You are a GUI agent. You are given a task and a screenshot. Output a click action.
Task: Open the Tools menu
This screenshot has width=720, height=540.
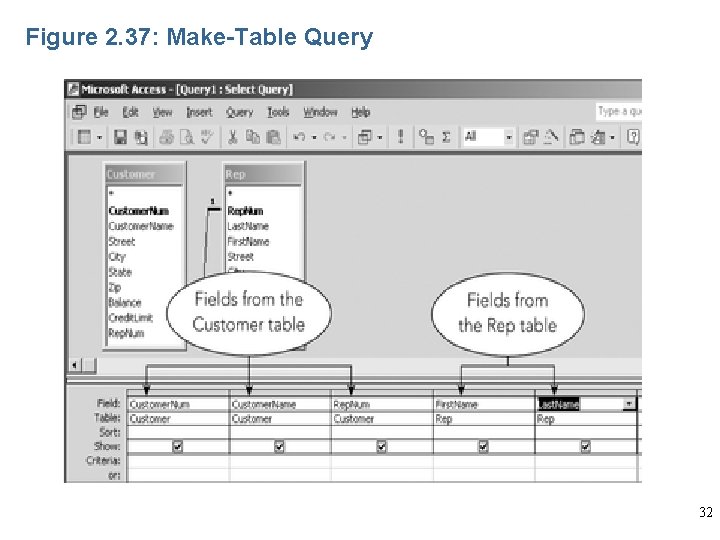[278, 112]
